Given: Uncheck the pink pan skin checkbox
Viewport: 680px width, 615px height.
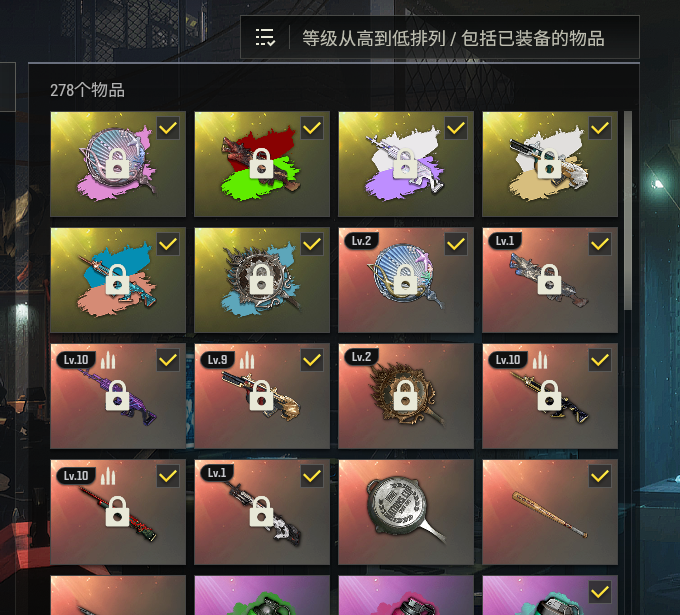Looking at the screenshot, I should (168, 128).
